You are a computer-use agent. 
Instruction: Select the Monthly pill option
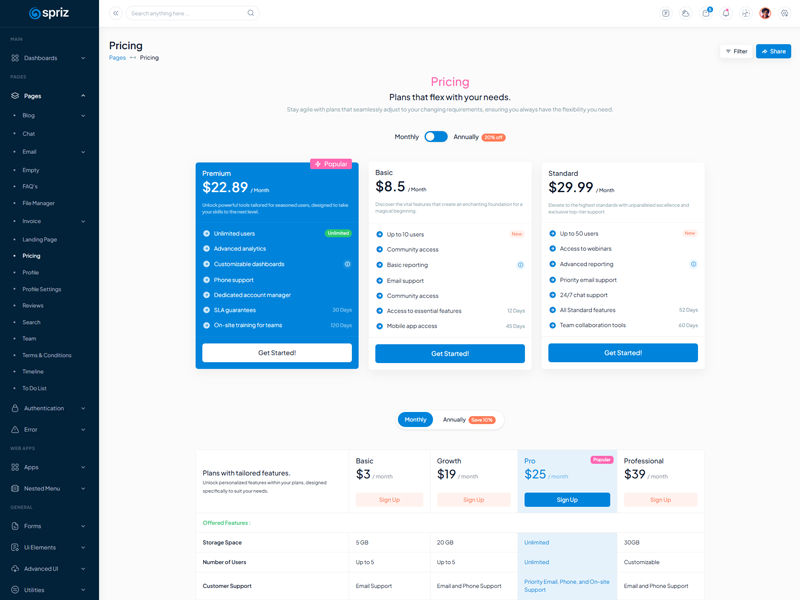[415, 420]
